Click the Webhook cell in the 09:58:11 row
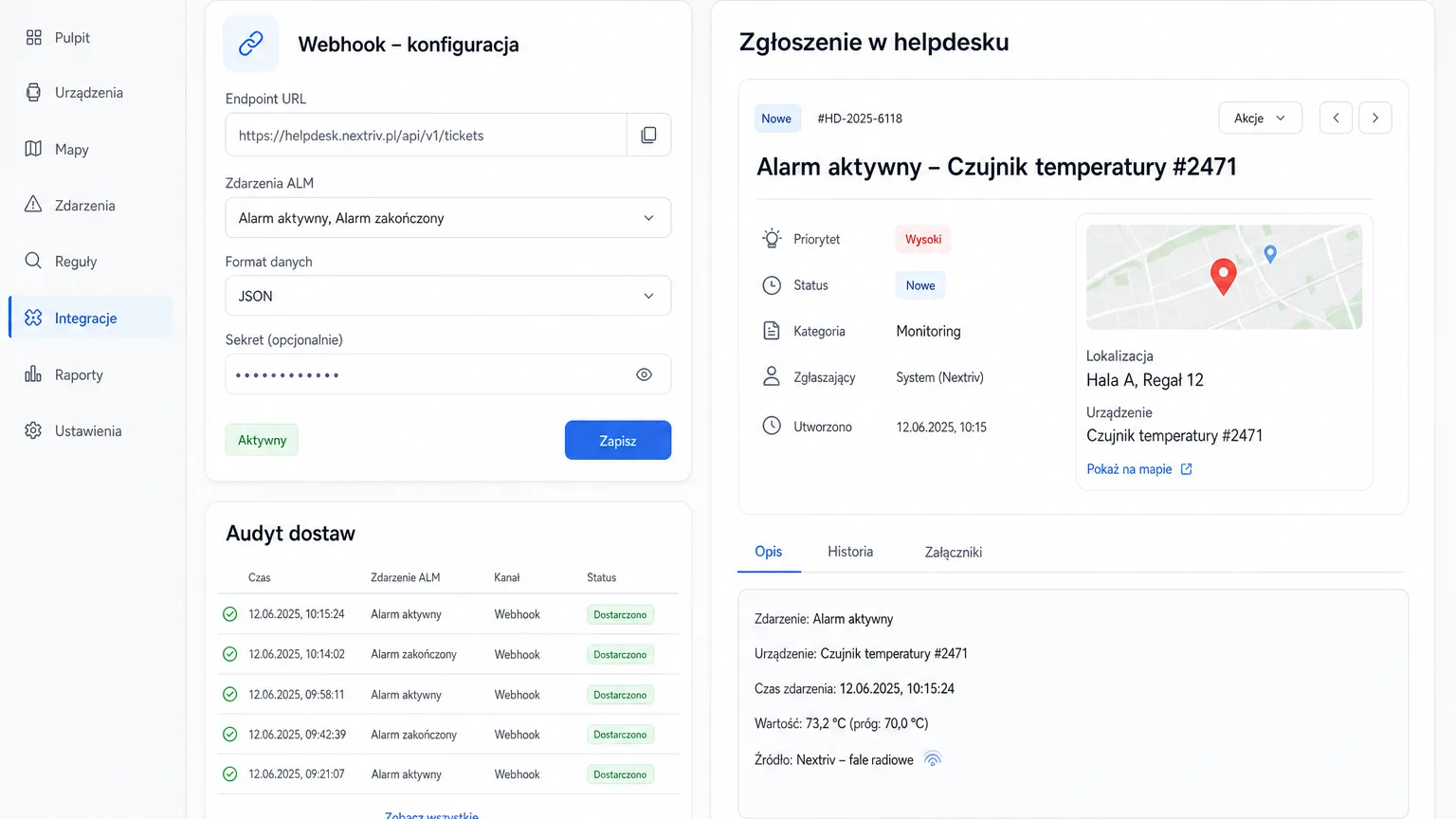 coord(517,695)
